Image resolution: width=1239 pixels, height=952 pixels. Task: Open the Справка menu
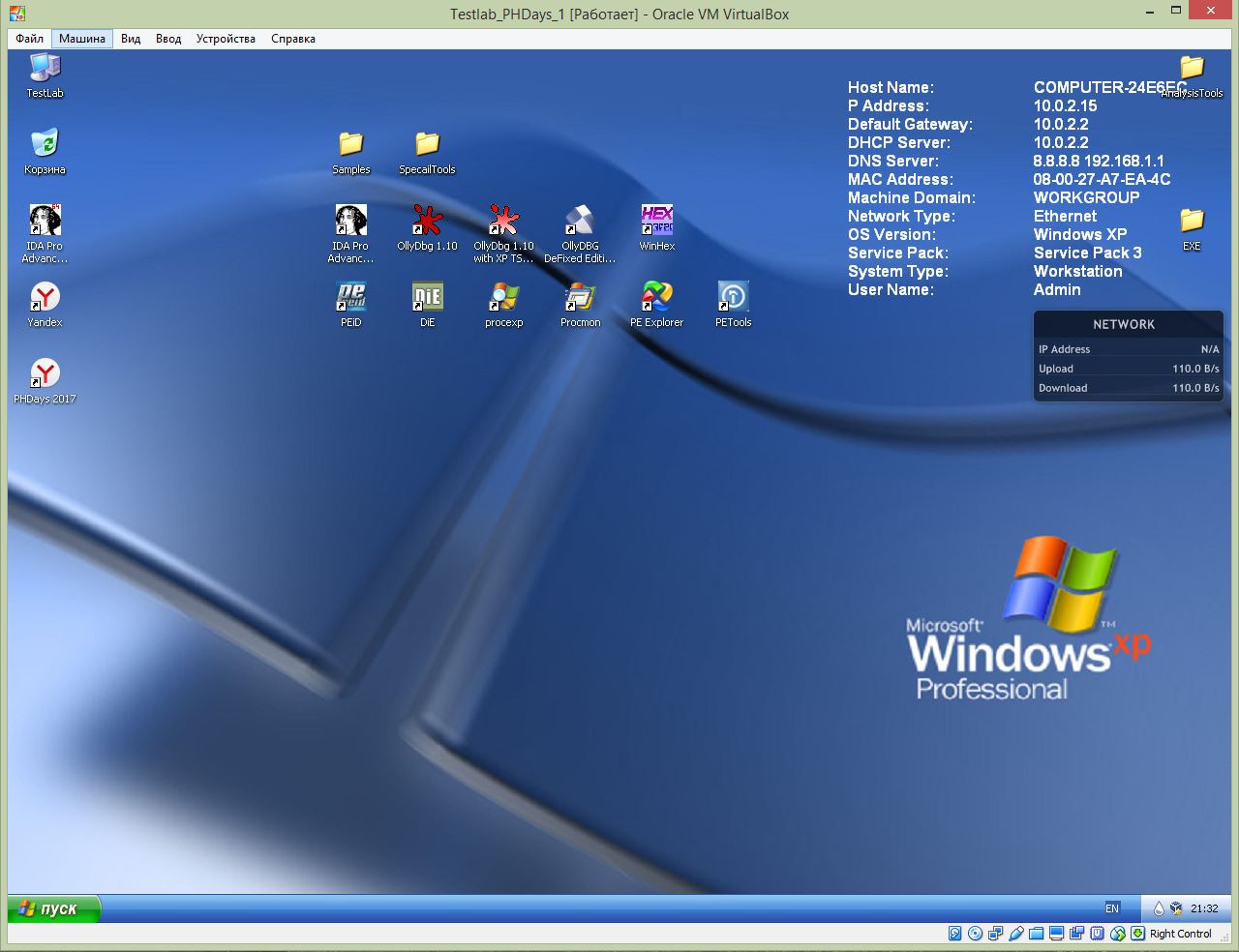(293, 39)
